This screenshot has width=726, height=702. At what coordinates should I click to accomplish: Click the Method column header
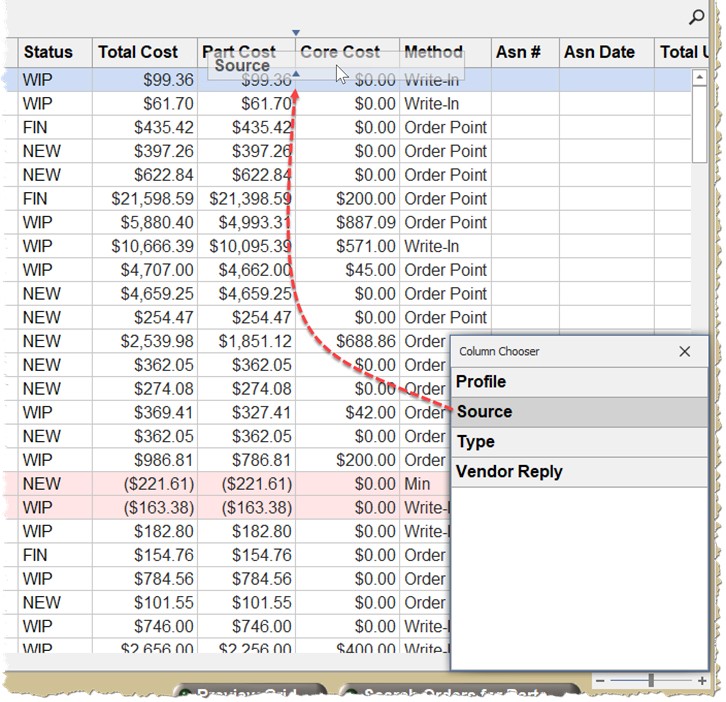click(x=433, y=53)
